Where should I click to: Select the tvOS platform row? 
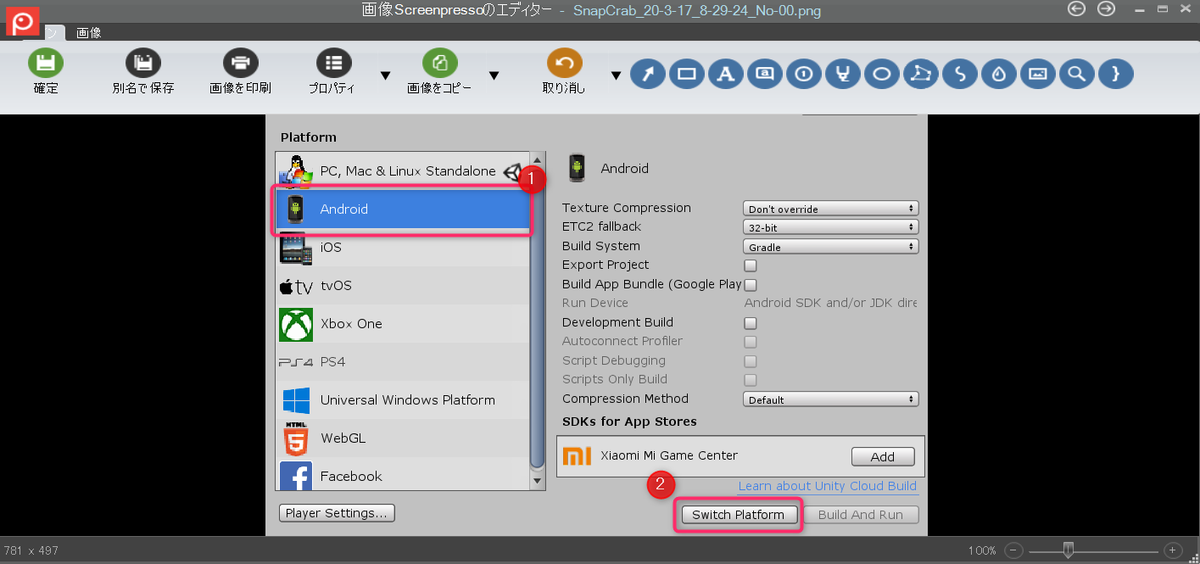pos(402,285)
